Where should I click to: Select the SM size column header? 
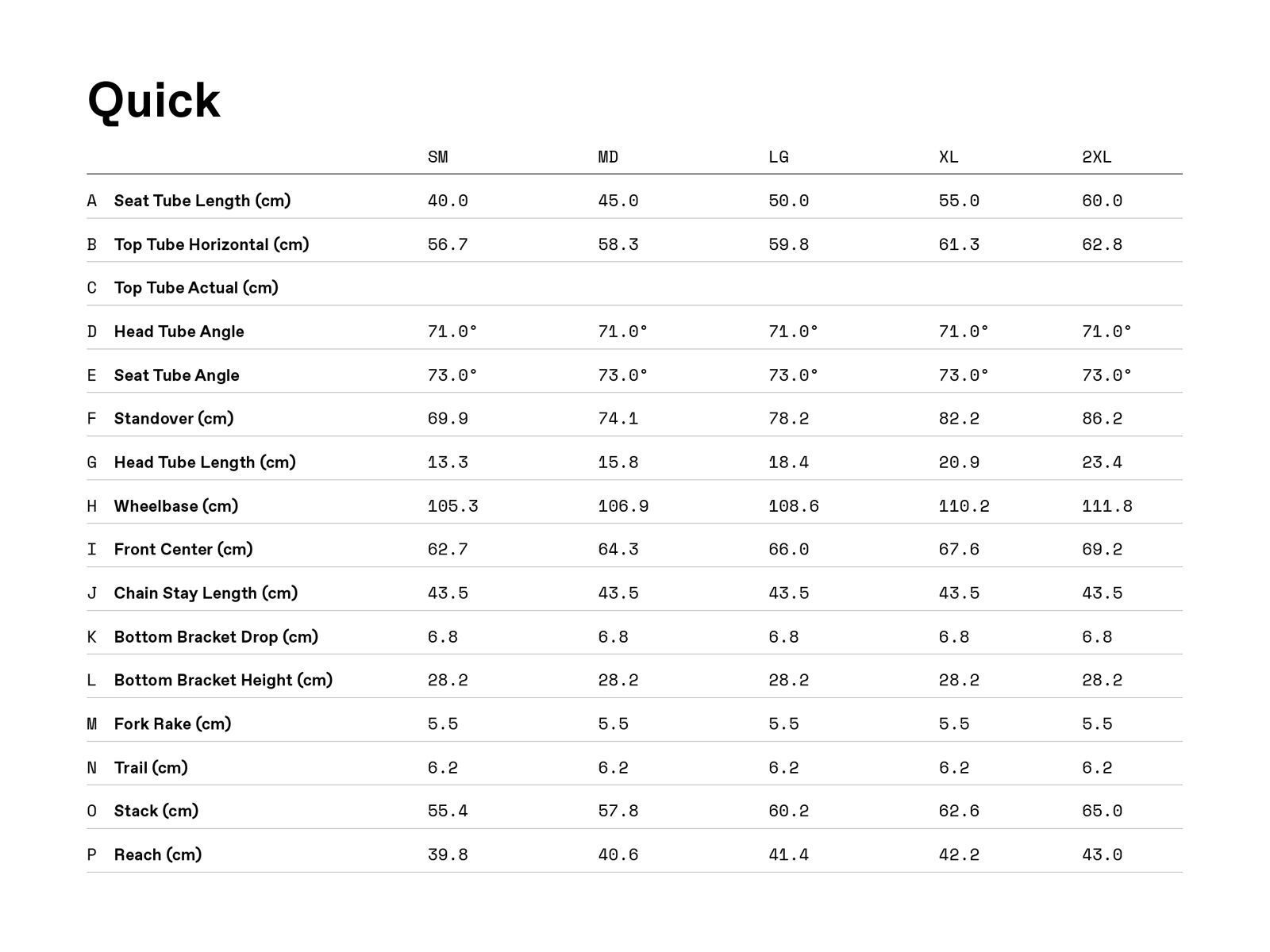[x=437, y=157]
